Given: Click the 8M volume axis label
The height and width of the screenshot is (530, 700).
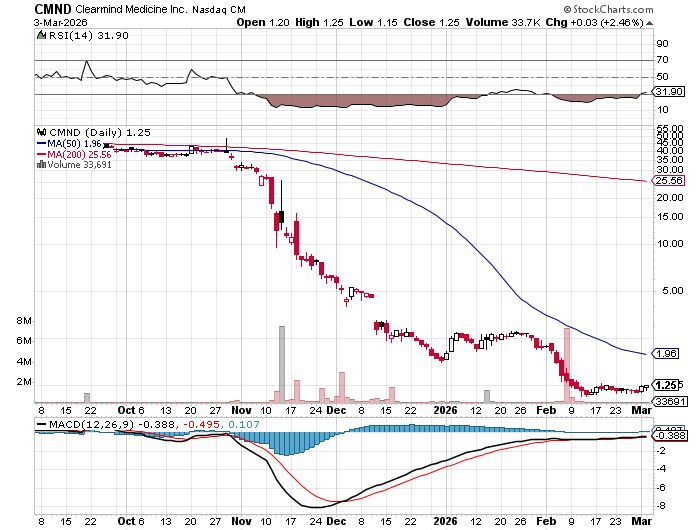Looking at the screenshot, I should [24, 321].
